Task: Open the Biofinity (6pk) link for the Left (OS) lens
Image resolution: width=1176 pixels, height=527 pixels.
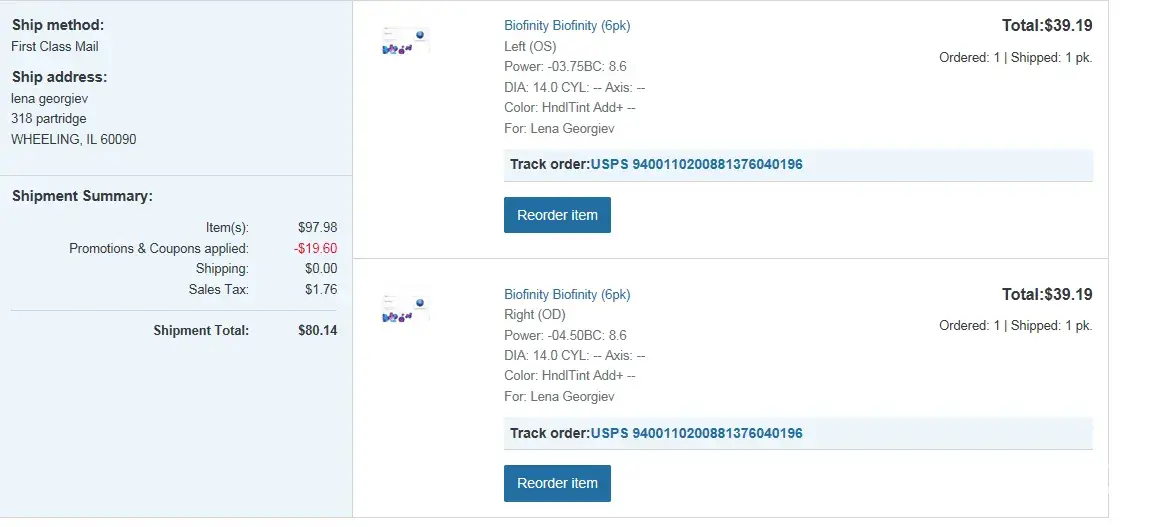Action: [567, 26]
